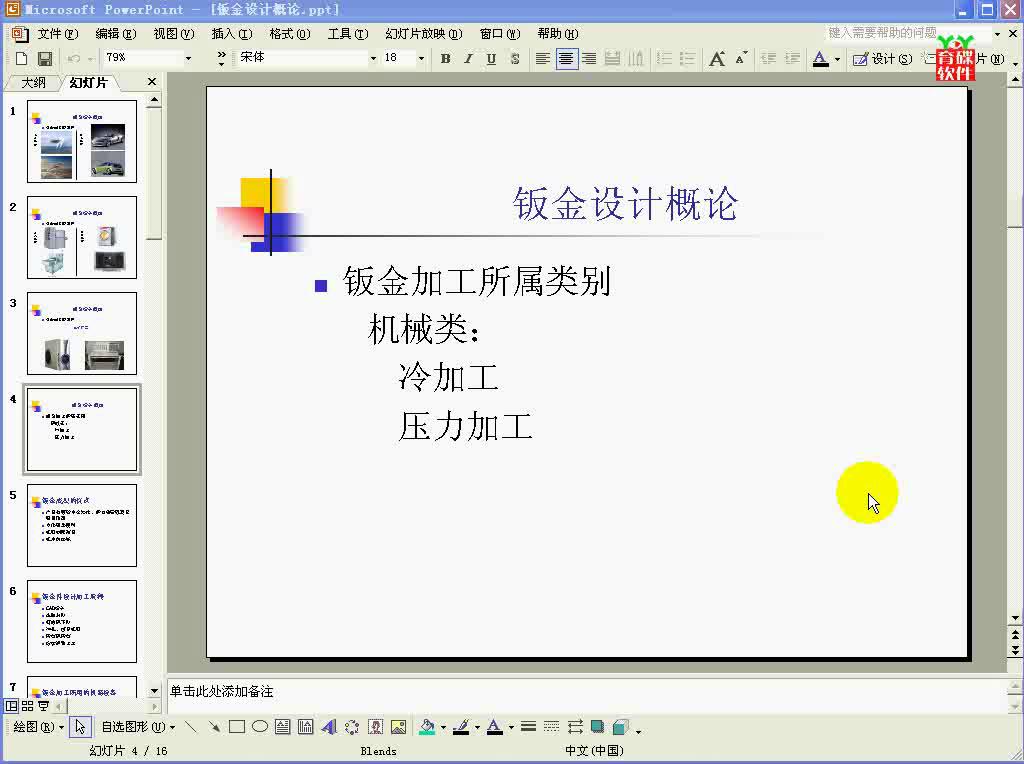Decrease indent level icon
Viewport: 1024px width, 764px height.
pos(769,58)
